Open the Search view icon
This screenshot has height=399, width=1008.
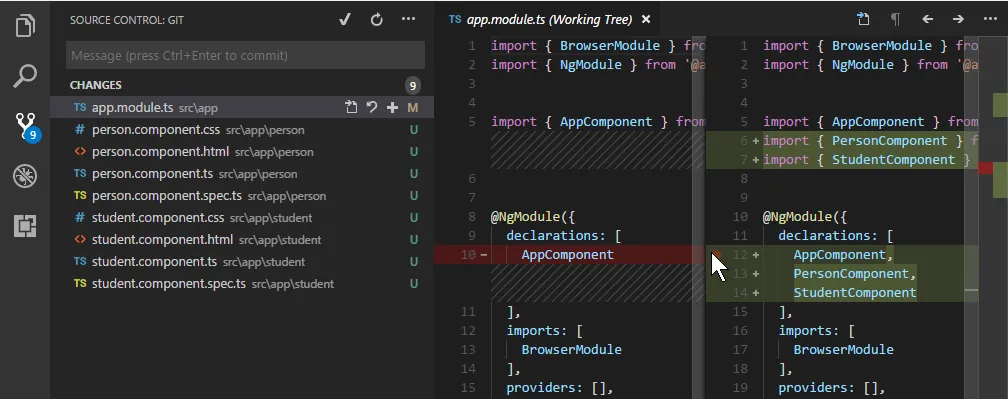pos(25,75)
